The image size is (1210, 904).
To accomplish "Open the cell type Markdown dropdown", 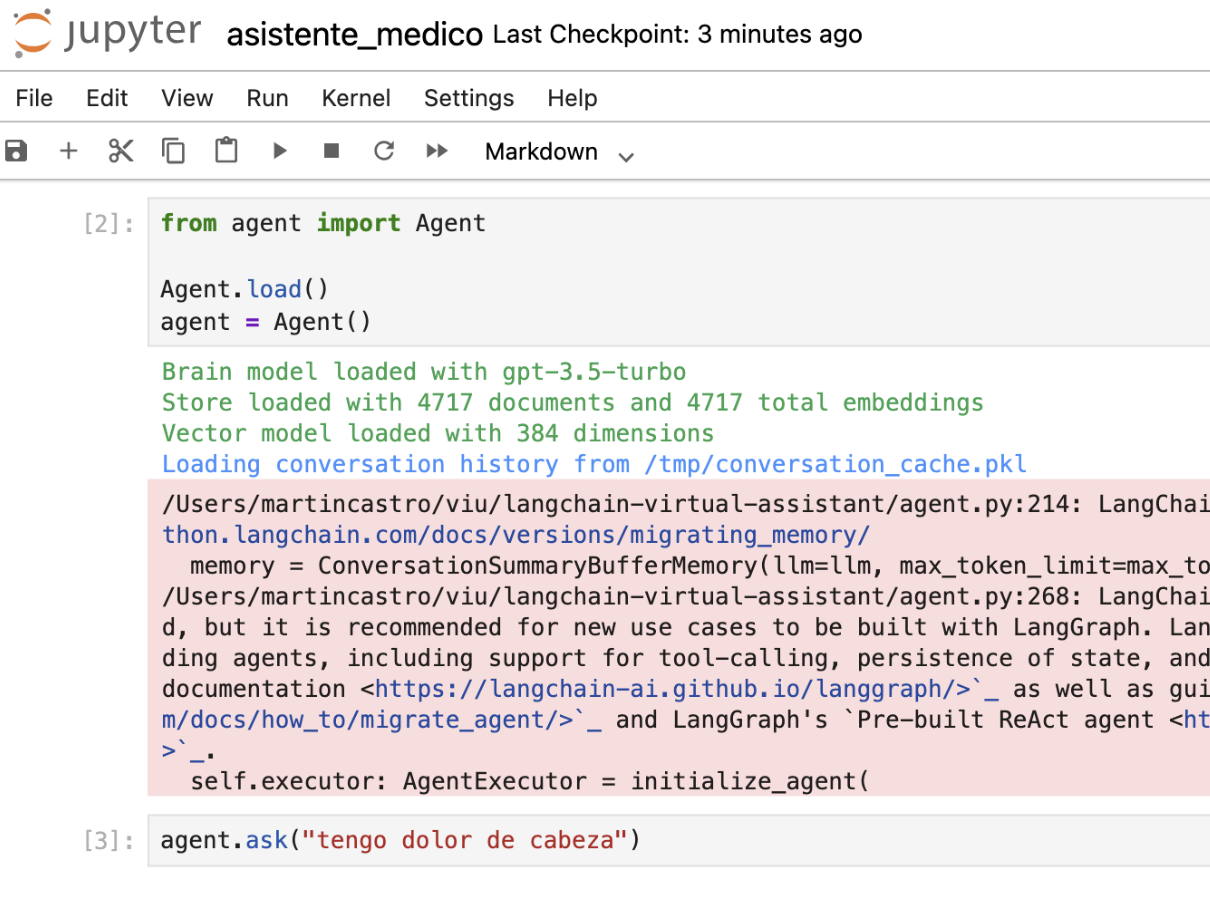I will click(x=558, y=152).
